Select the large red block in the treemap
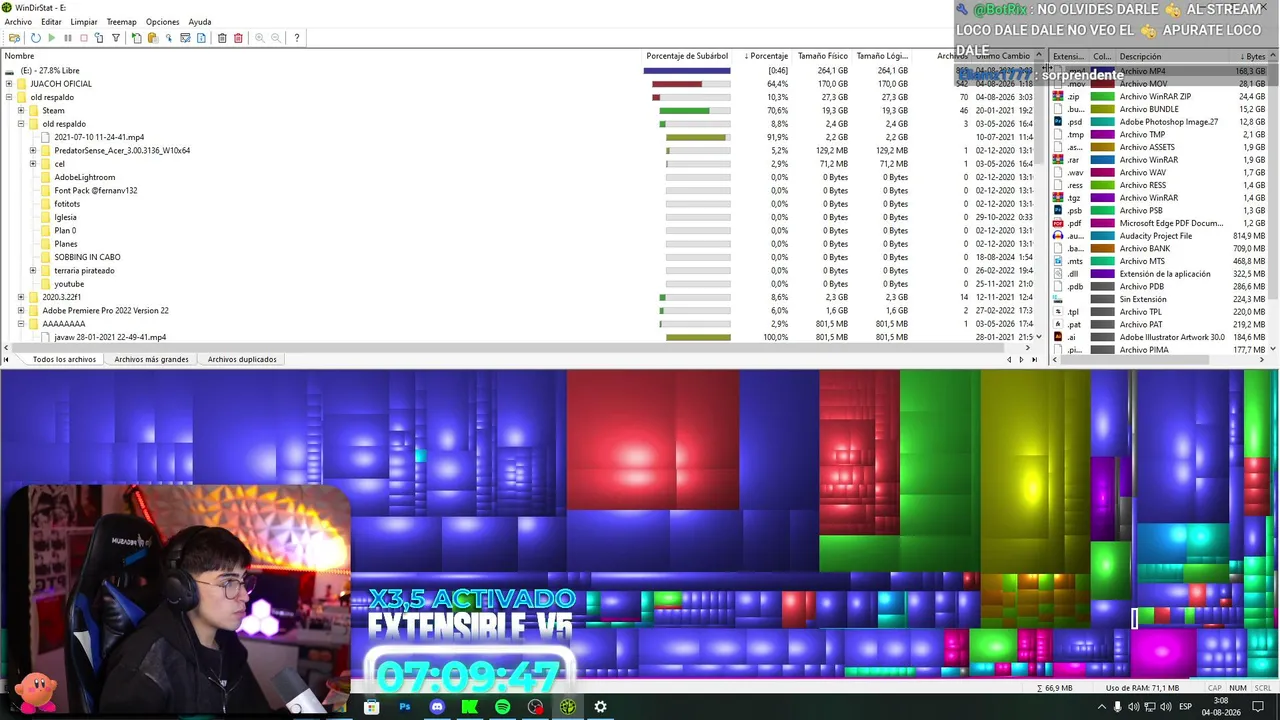 tap(652, 440)
